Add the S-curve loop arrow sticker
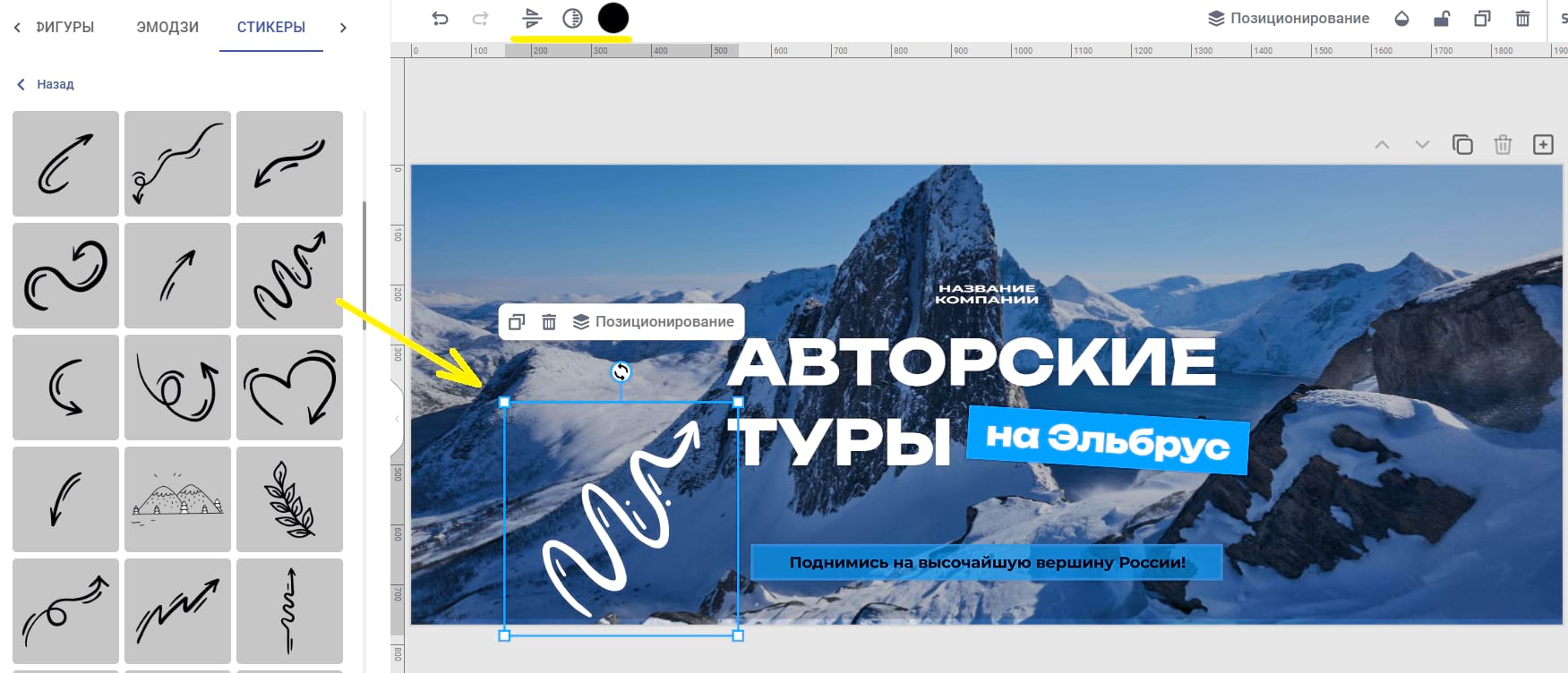Viewport: 1568px width, 673px height. (x=65, y=276)
